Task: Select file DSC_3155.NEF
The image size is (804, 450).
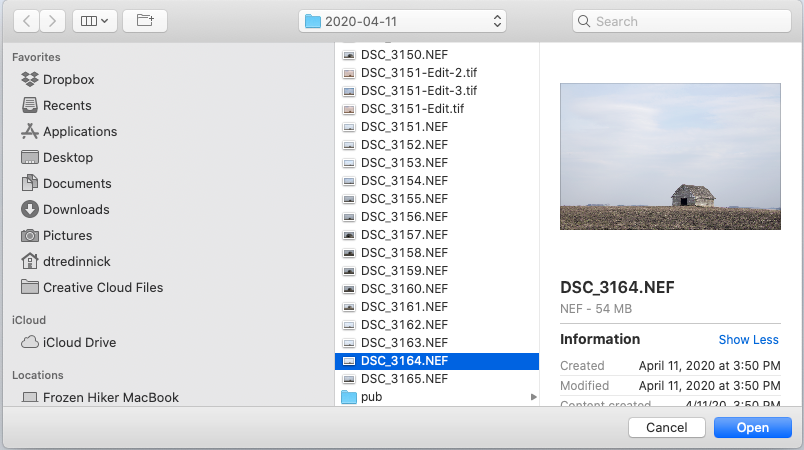Action: click(x=437, y=199)
